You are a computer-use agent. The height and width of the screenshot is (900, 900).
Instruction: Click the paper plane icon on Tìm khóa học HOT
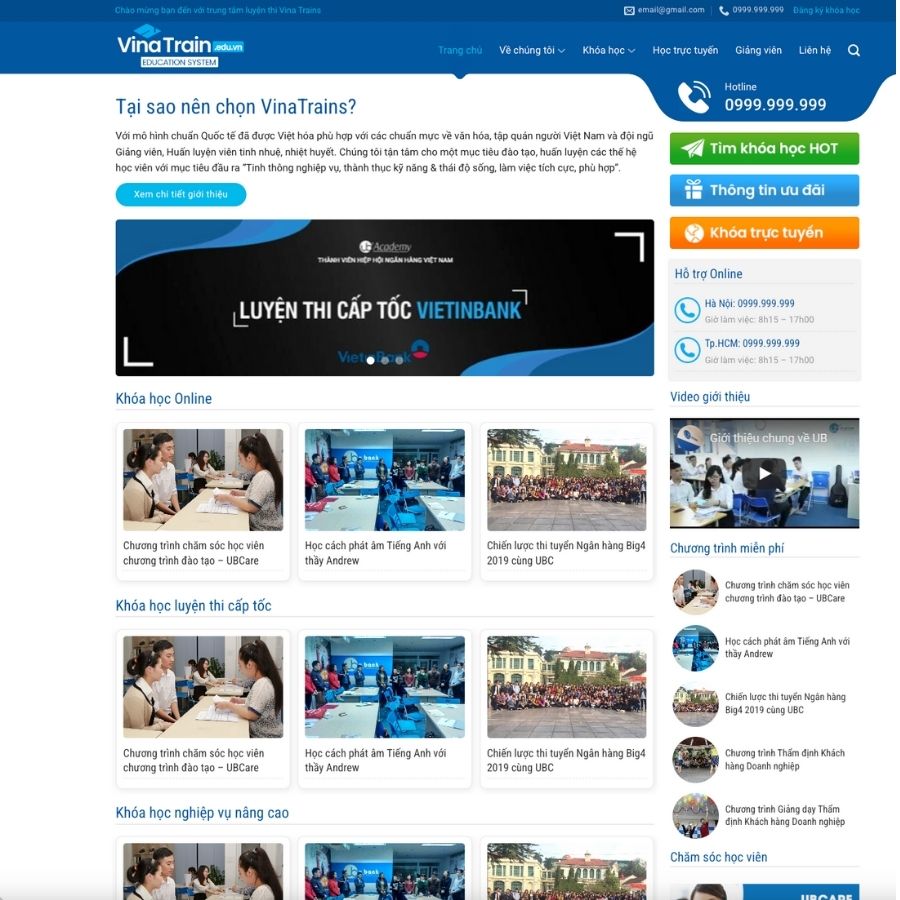click(x=692, y=148)
